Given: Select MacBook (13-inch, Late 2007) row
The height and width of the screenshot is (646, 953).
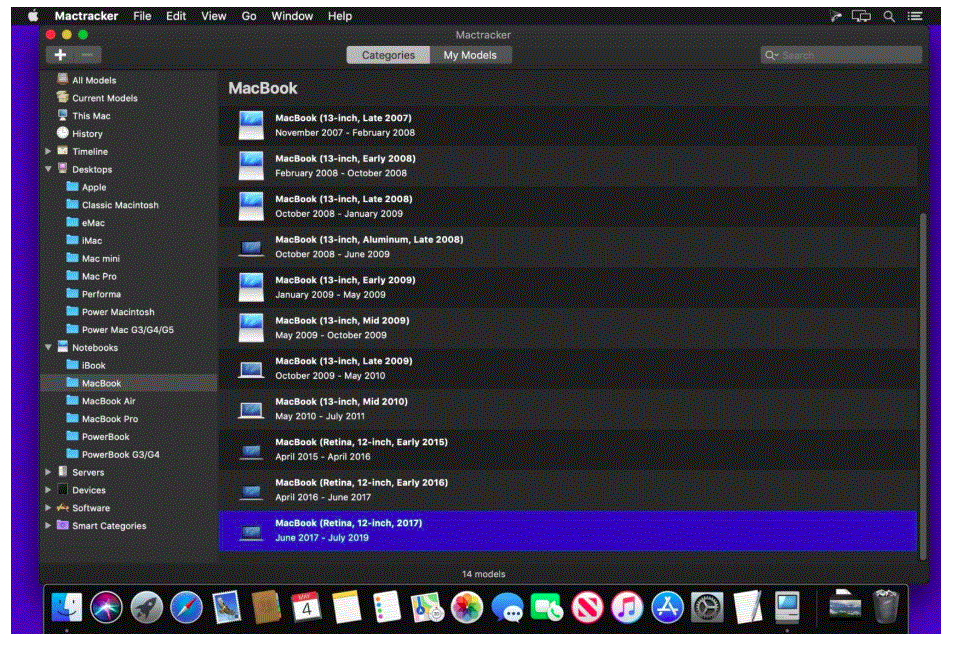Looking at the screenshot, I should point(568,125).
